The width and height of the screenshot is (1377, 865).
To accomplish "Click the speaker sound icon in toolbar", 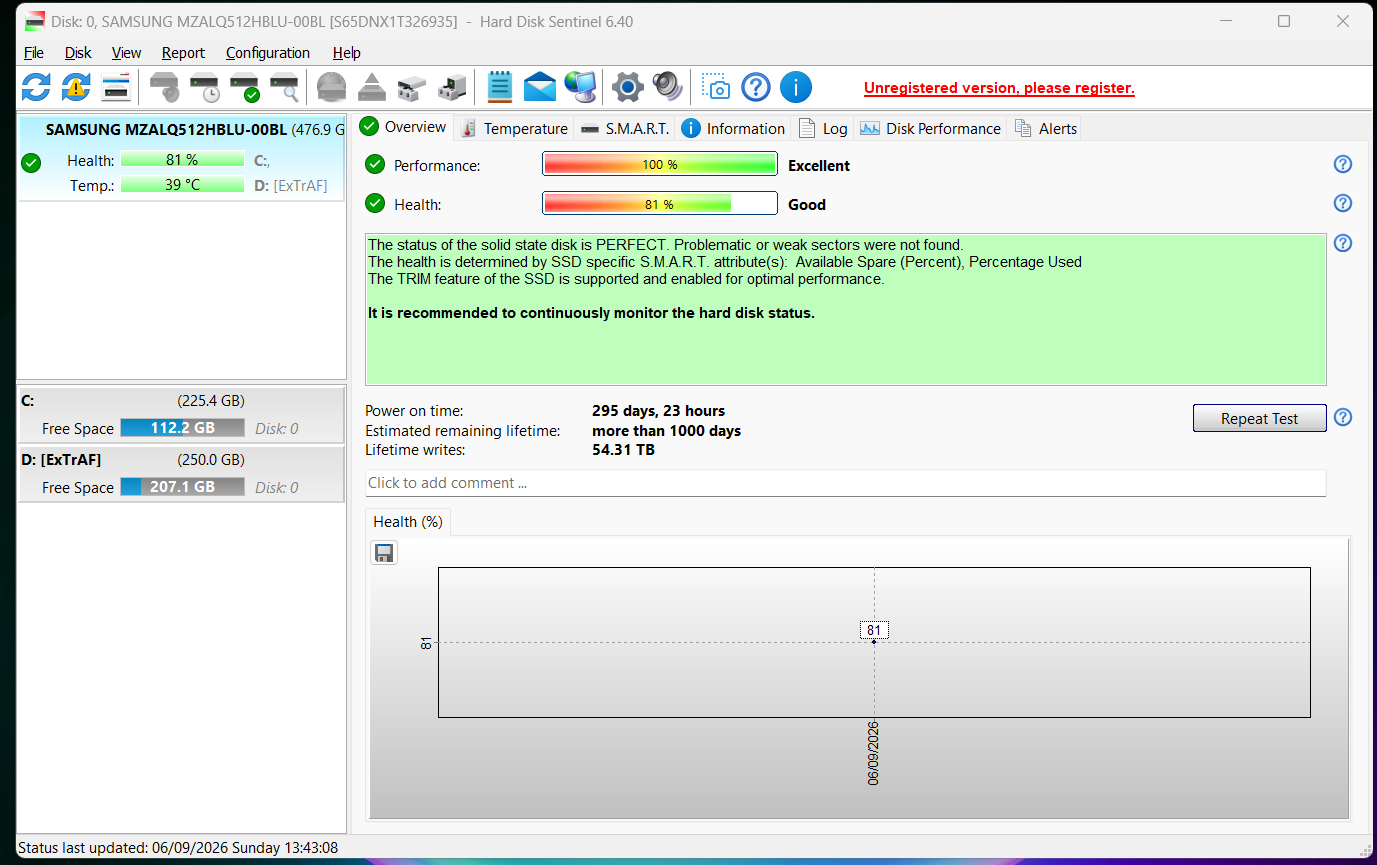I will tap(667, 88).
